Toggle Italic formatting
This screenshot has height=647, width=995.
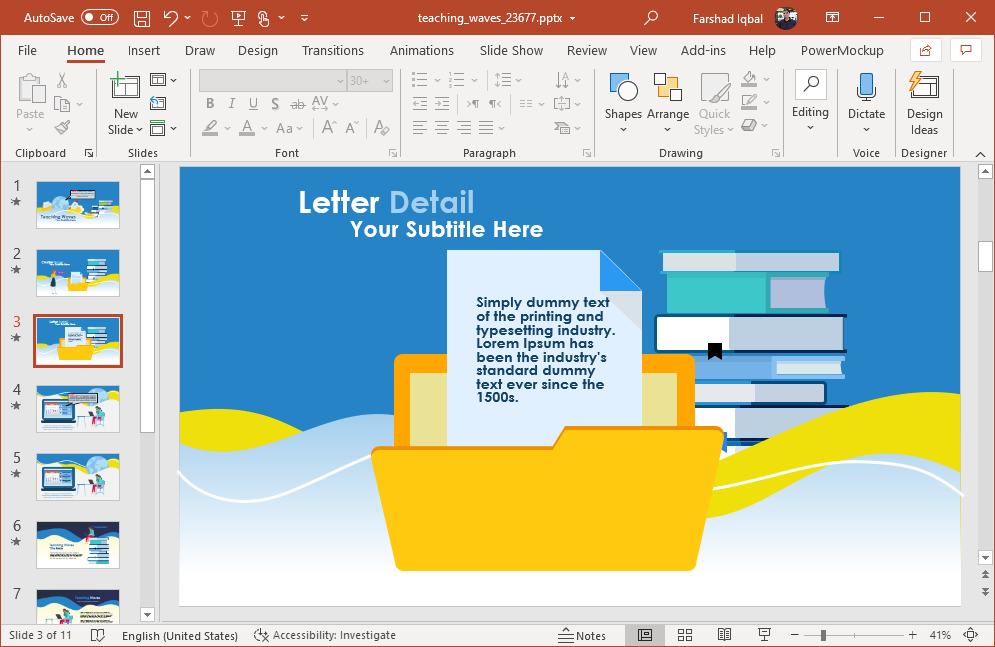point(232,103)
